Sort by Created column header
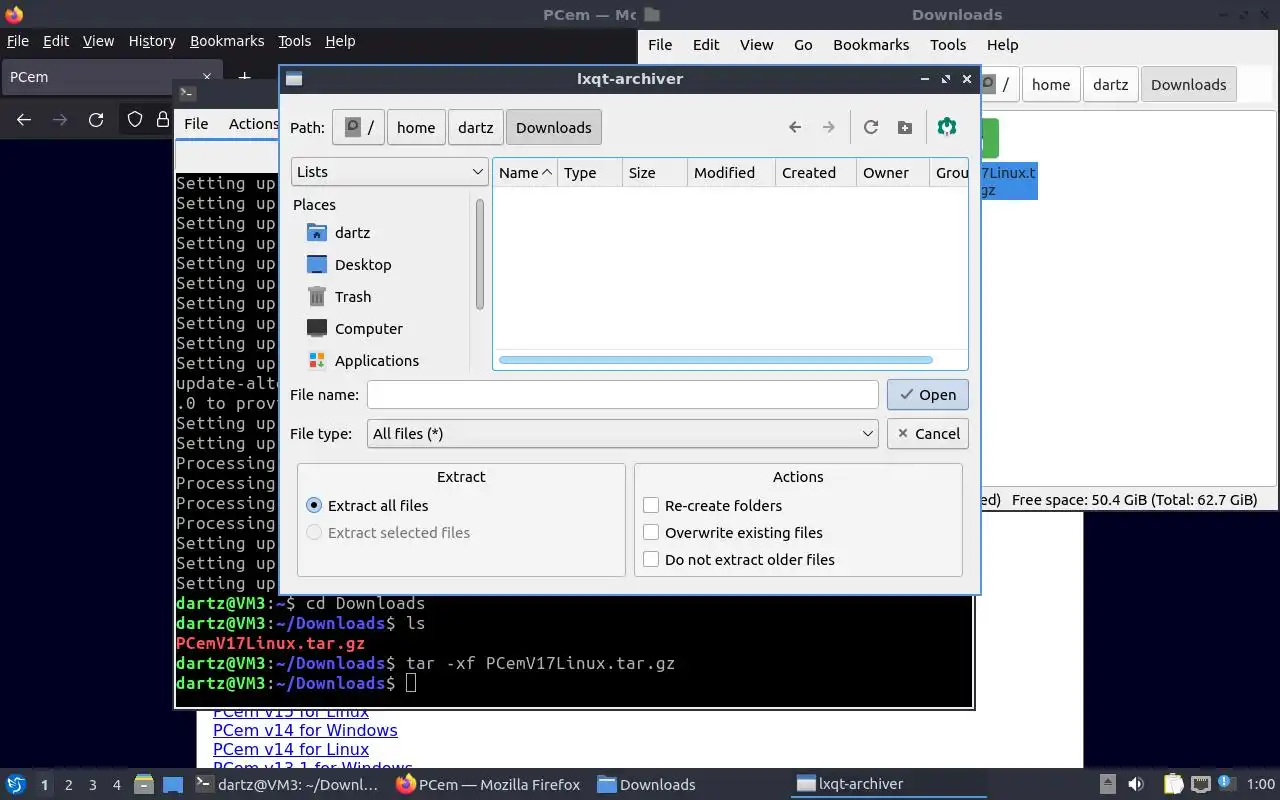Image resolution: width=1280 pixels, height=800 pixels. 816,173
